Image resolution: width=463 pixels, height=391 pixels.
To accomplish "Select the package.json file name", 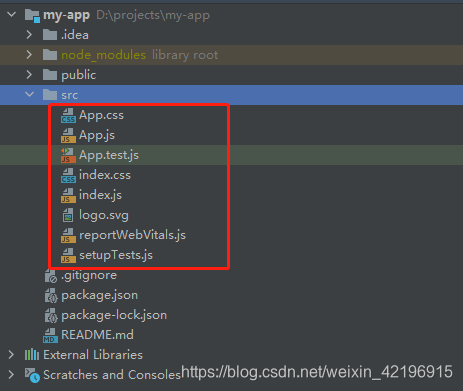I will click(100, 296).
